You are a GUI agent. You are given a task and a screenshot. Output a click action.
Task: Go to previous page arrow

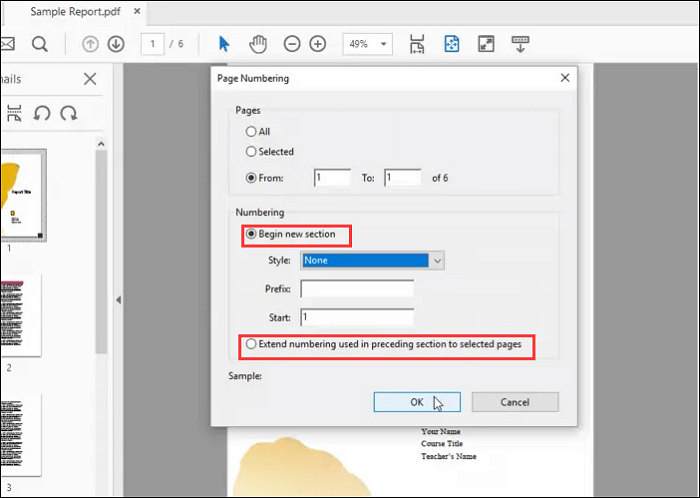90,44
